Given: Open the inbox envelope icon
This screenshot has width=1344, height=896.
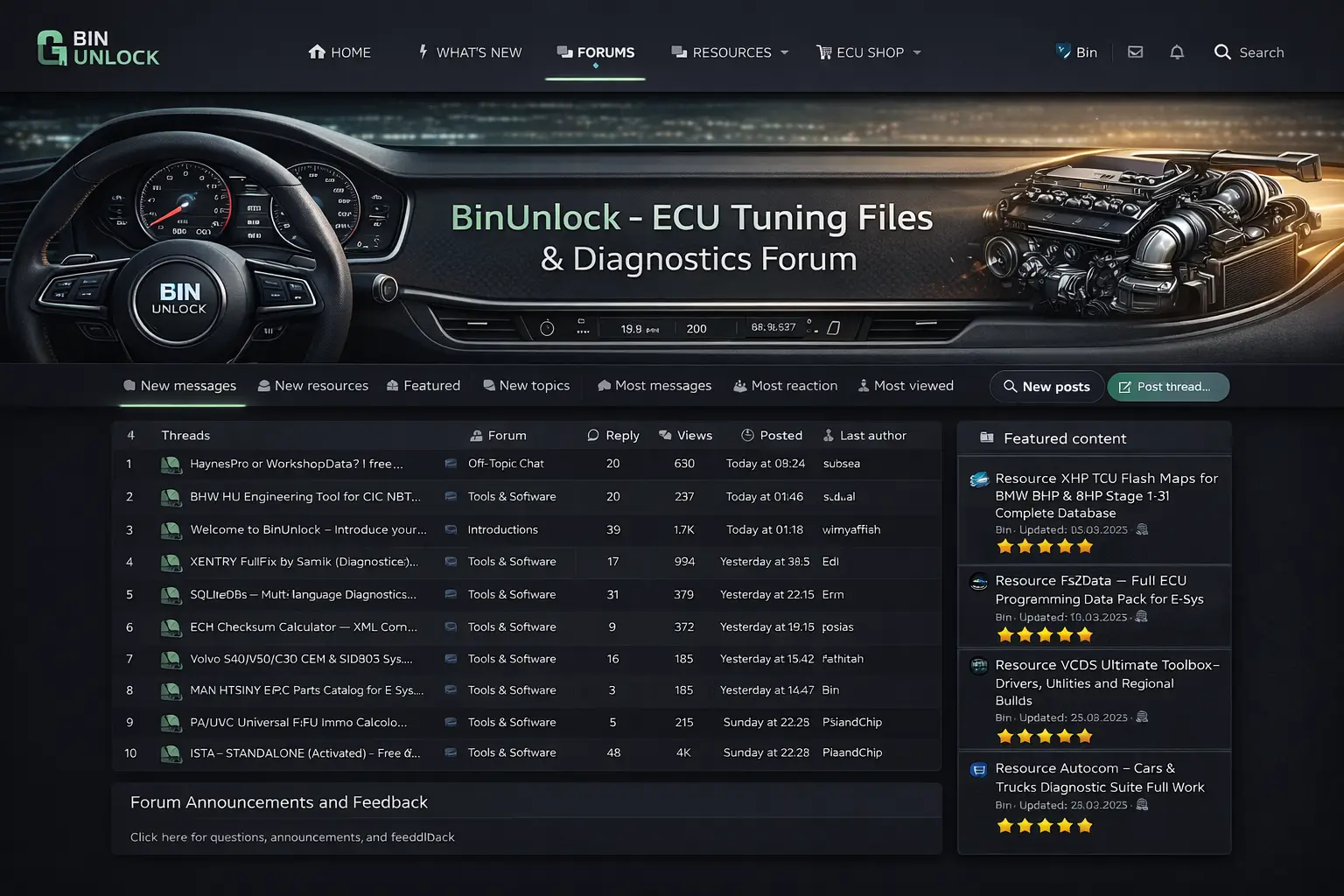Looking at the screenshot, I should 1135,52.
